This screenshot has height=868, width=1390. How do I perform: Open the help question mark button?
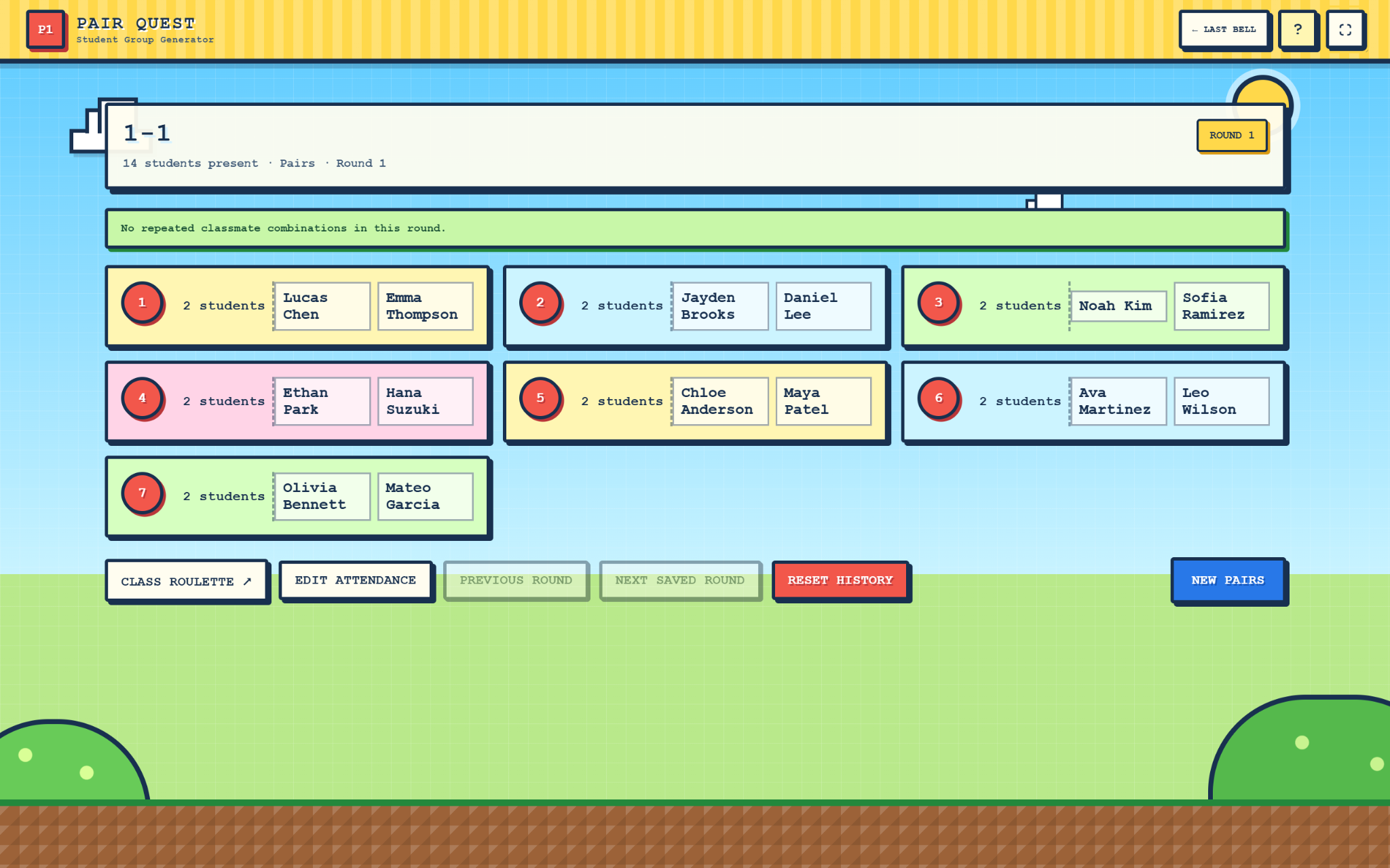[x=1297, y=29]
